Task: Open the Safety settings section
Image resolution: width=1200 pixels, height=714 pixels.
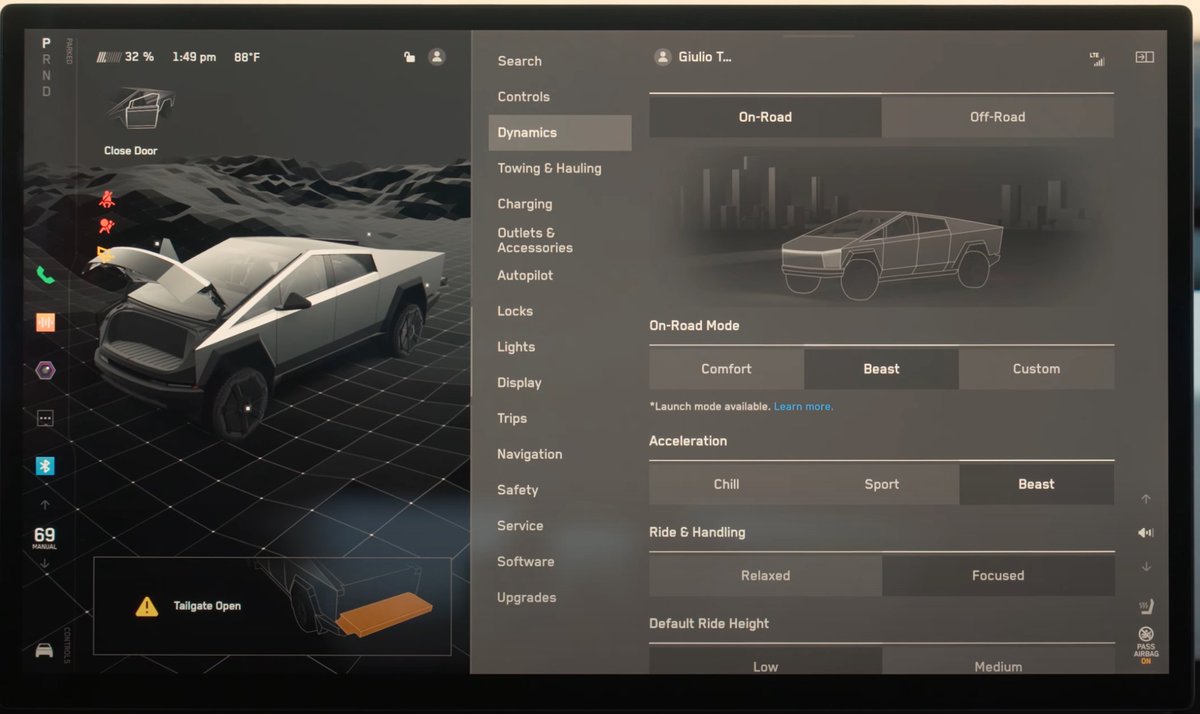Action: pyautogui.click(x=518, y=490)
